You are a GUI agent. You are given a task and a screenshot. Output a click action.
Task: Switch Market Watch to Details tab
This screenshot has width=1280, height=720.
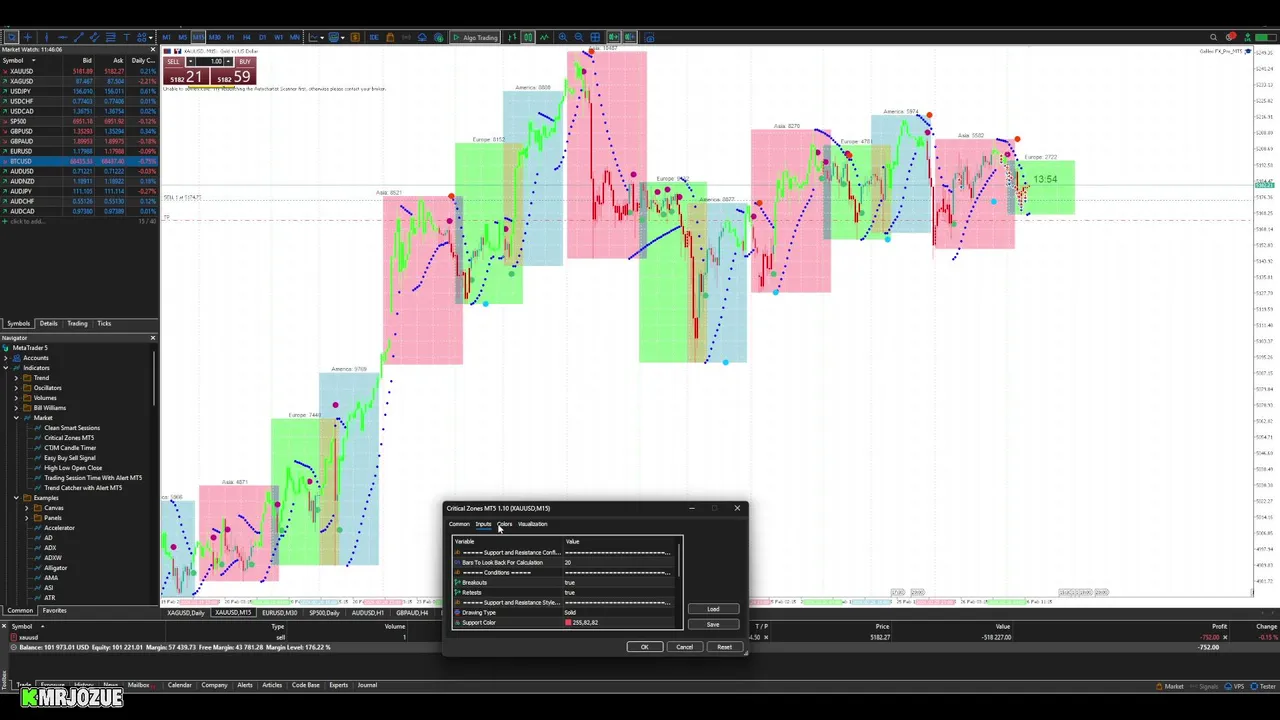(48, 323)
